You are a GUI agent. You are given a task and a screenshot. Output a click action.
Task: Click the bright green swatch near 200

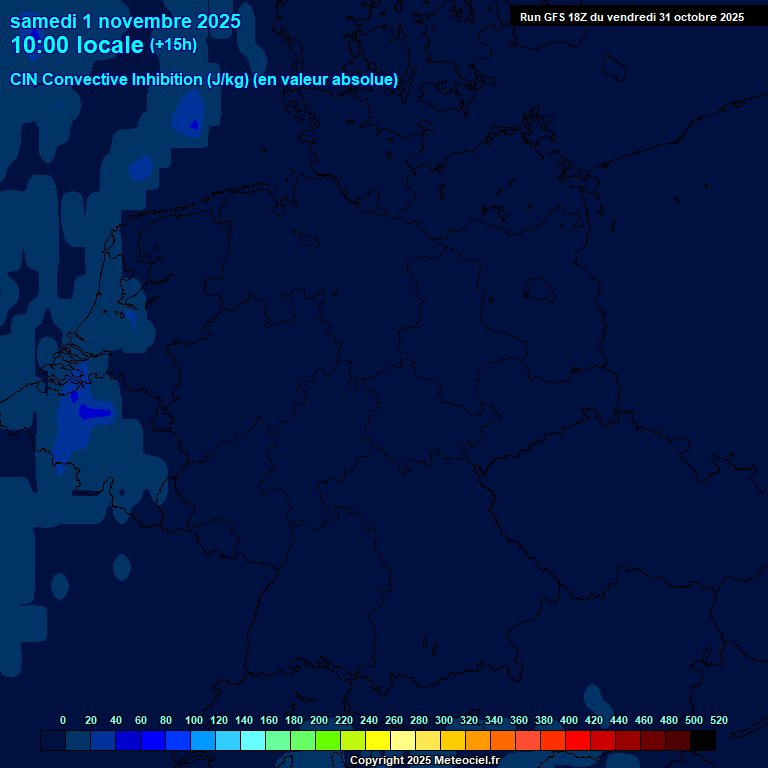pos(328,741)
